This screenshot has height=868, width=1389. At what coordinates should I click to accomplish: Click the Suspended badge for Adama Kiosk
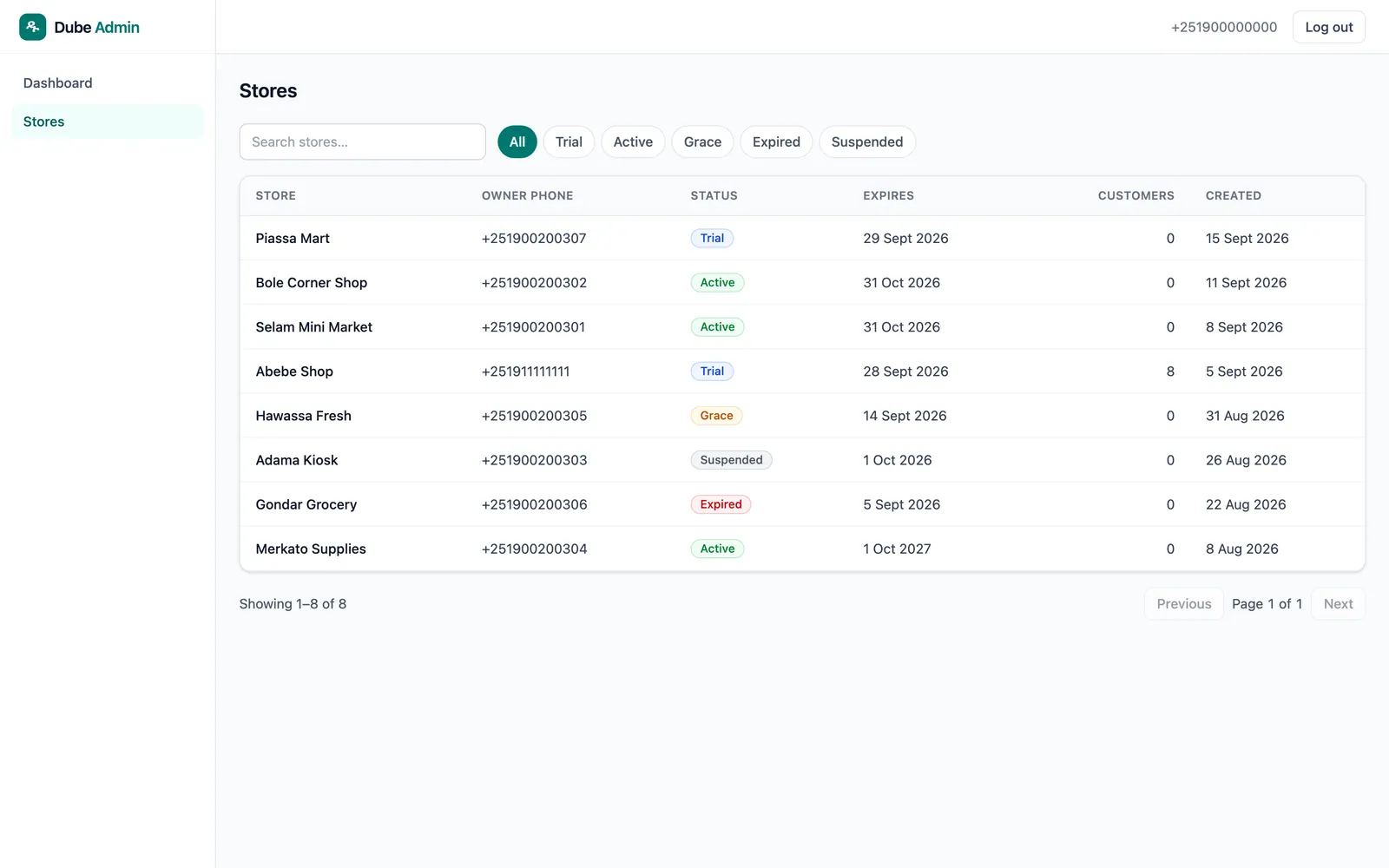(731, 460)
